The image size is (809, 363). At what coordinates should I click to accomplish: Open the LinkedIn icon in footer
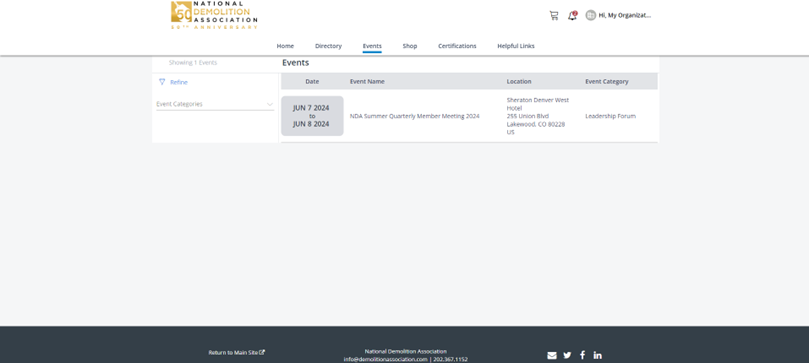[597, 355]
